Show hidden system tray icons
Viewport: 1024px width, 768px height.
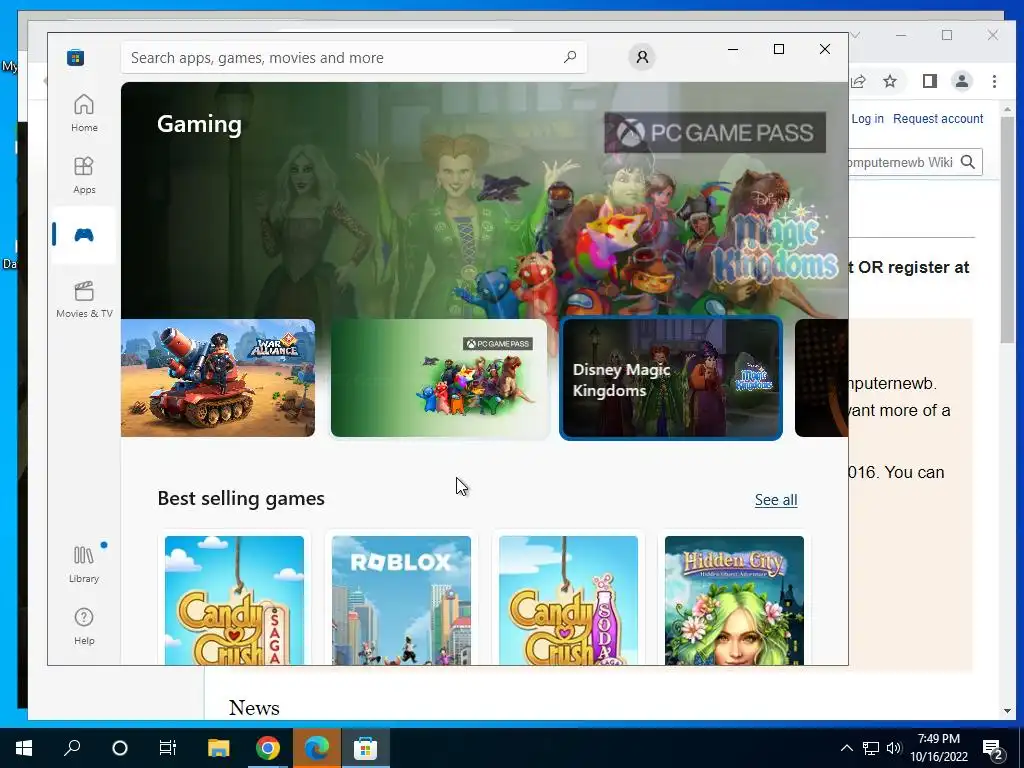click(846, 748)
